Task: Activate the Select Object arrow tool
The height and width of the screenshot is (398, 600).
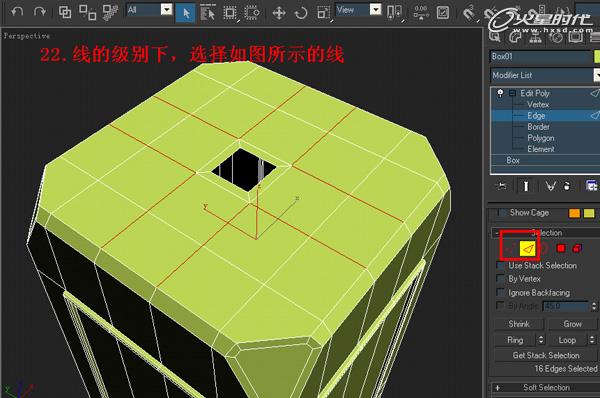Action: coord(186,13)
